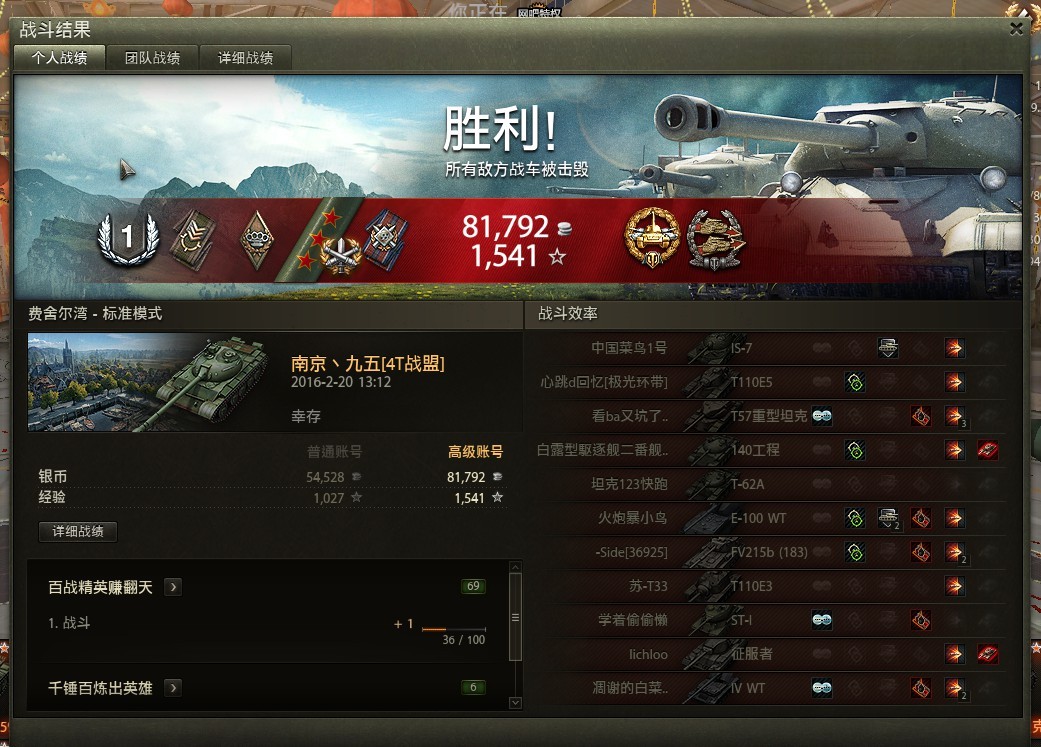Image resolution: width=1041 pixels, height=747 pixels.
Task: Click the kill icon on 140工程 row
Action: click(x=988, y=450)
